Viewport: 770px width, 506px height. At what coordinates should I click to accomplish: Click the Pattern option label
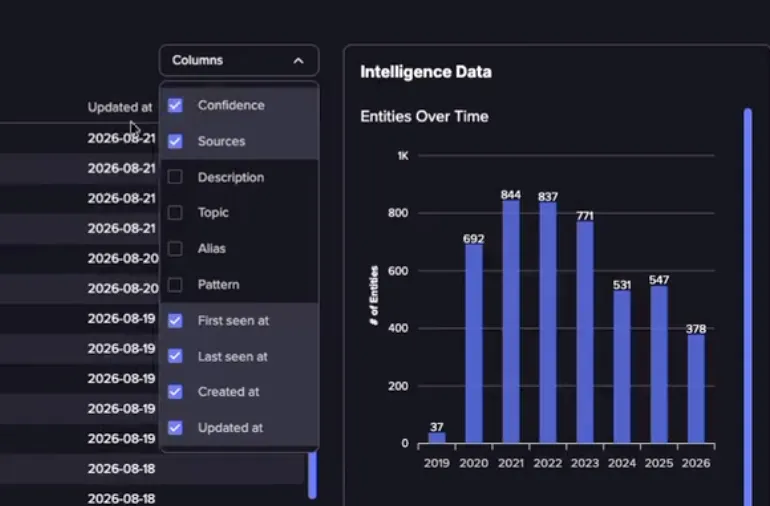219,284
